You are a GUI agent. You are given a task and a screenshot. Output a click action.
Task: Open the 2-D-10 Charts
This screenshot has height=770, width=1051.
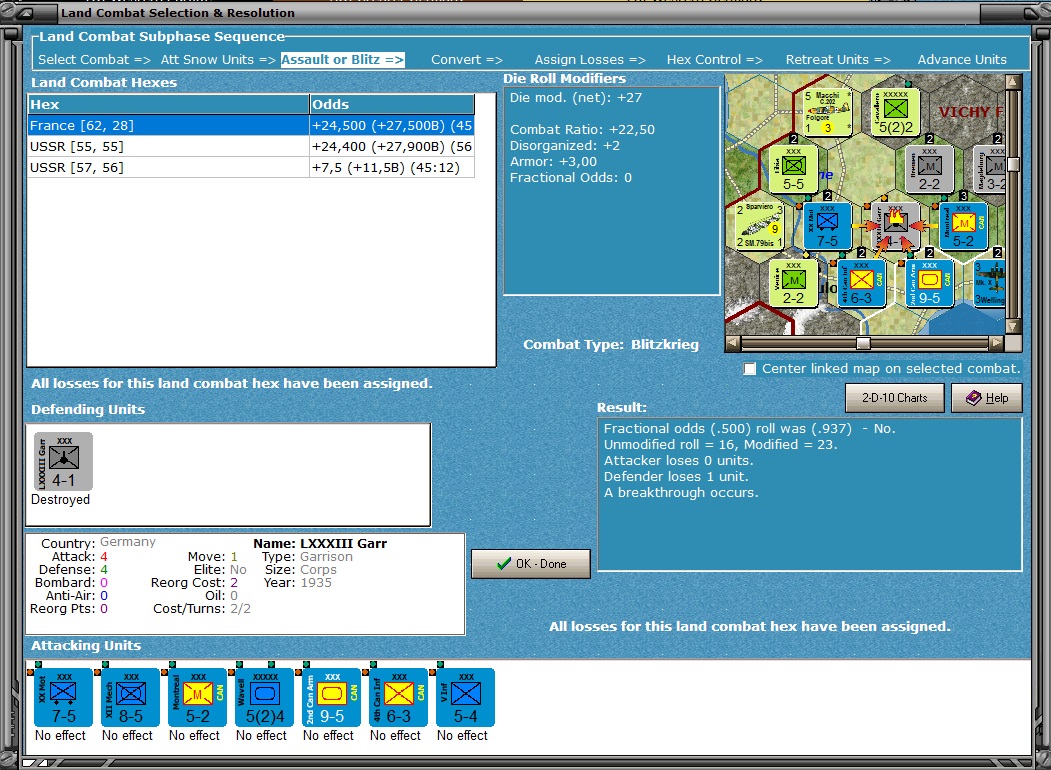[894, 397]
